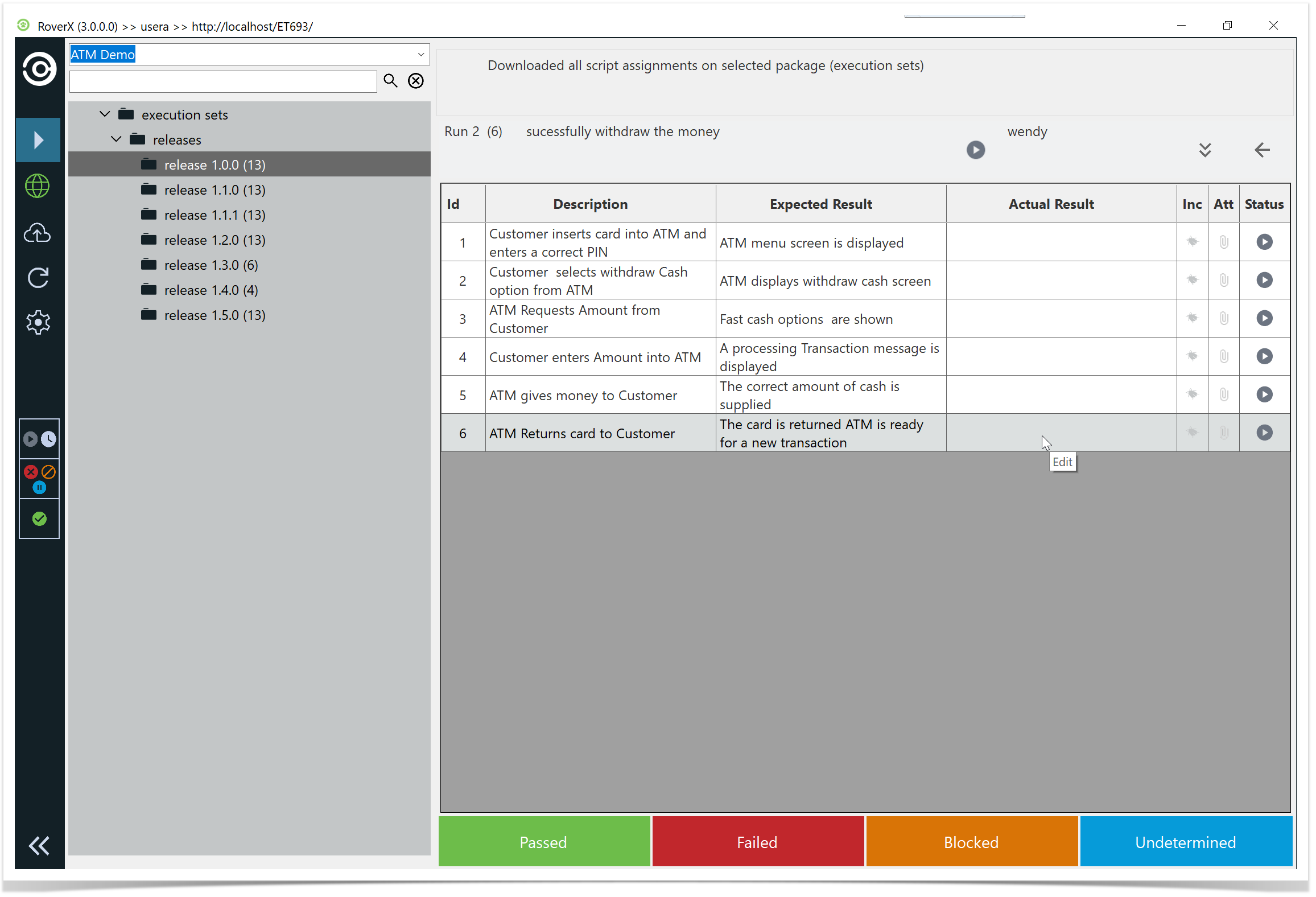The height and width of the screenshot is (897, 1316).
Task: Toggle the not-run/pending status filter
Action: pyautogui.click(x=39, y=439)
